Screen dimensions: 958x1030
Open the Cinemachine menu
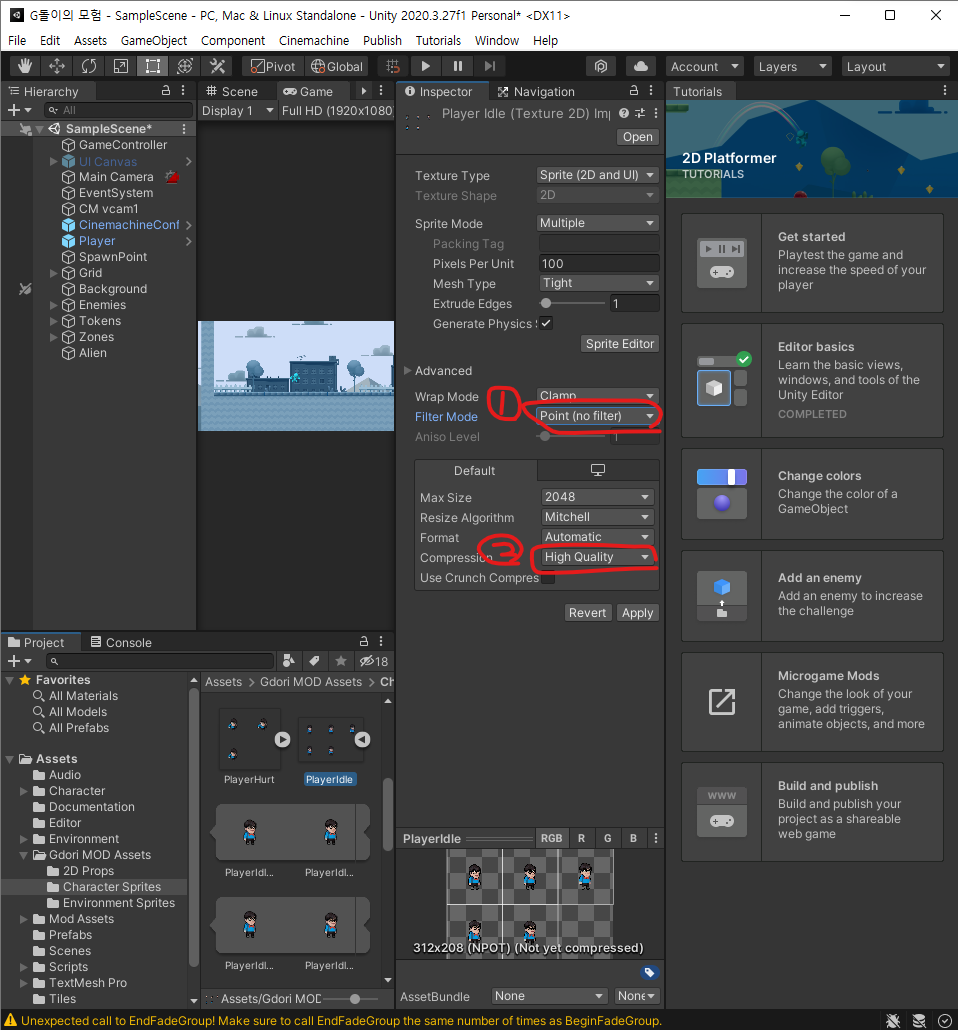[314, 40]
